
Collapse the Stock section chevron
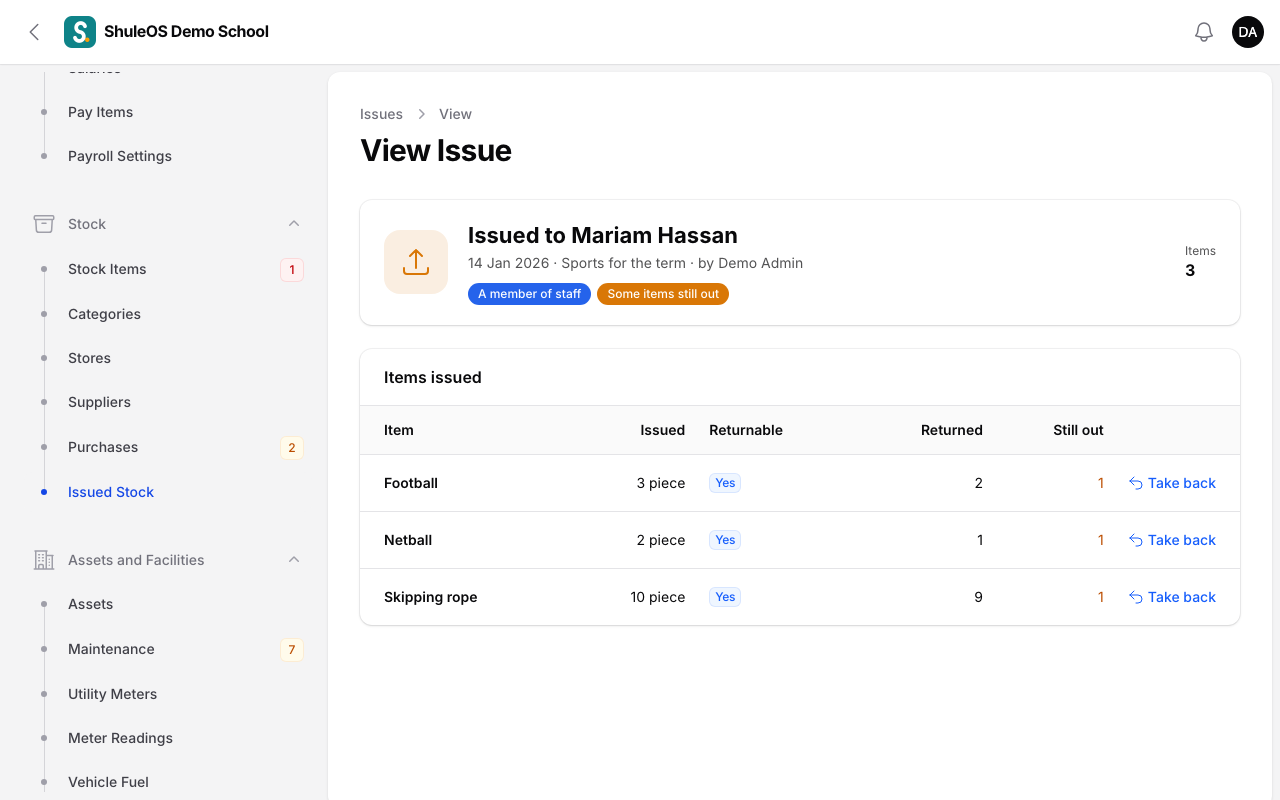(294, 224)
